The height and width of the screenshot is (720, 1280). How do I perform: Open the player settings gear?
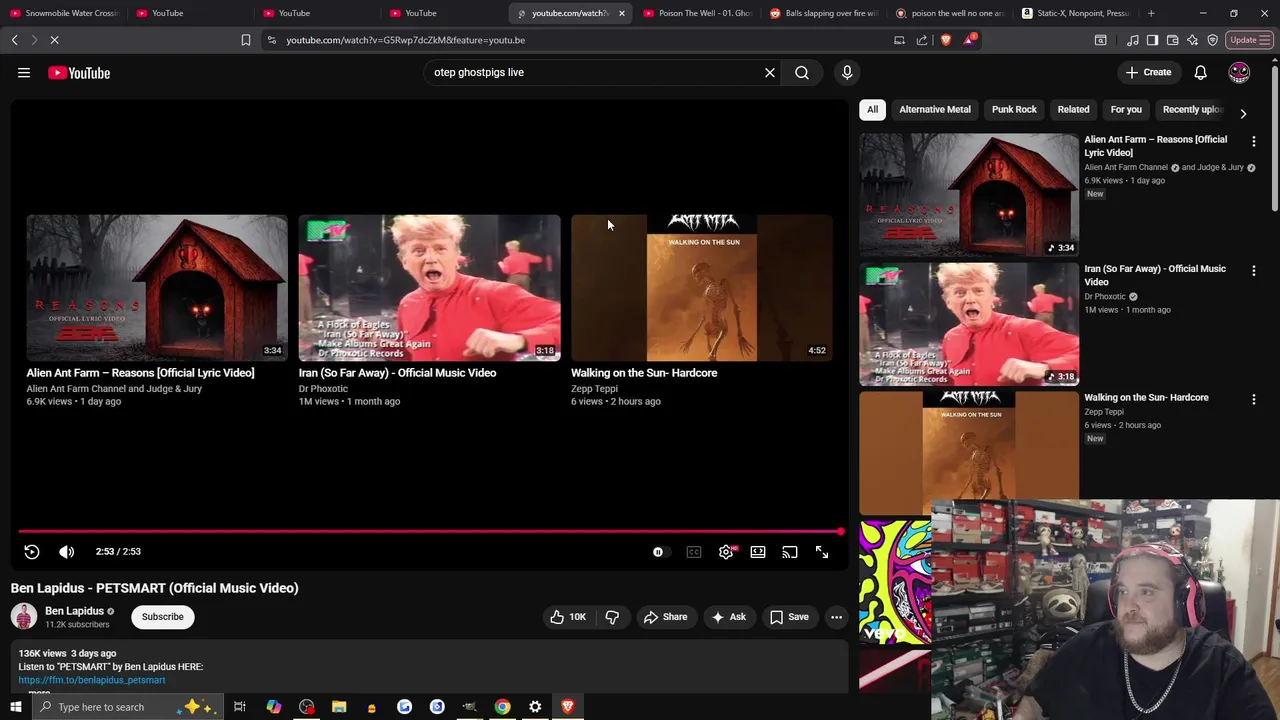click(x=726, y=552)
